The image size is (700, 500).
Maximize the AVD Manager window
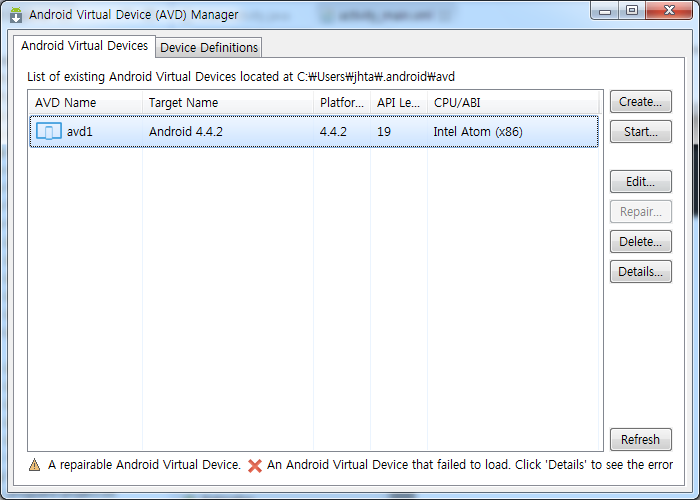(x=632, y=11)
